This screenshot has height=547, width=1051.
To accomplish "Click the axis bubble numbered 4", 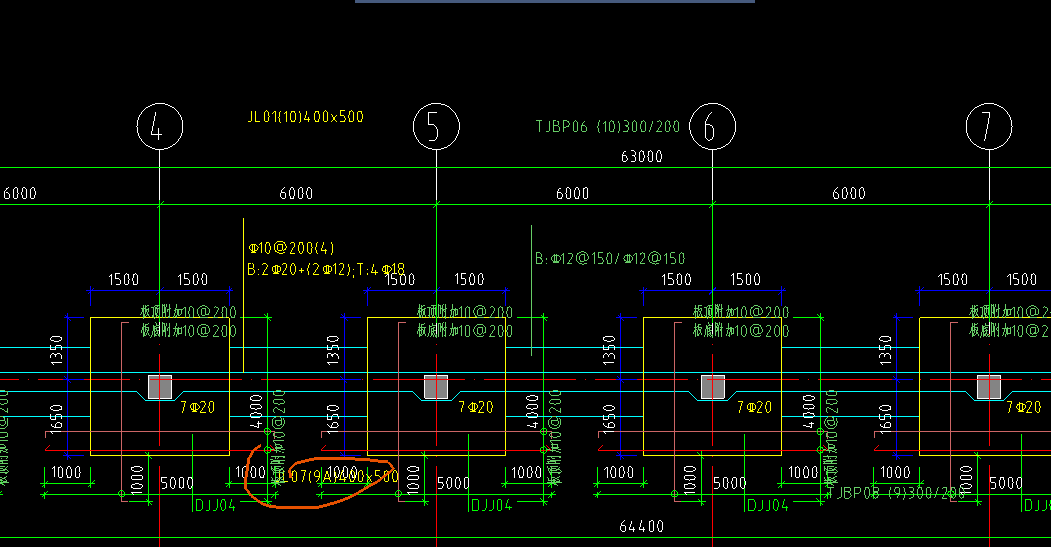I will coord(160,126).
